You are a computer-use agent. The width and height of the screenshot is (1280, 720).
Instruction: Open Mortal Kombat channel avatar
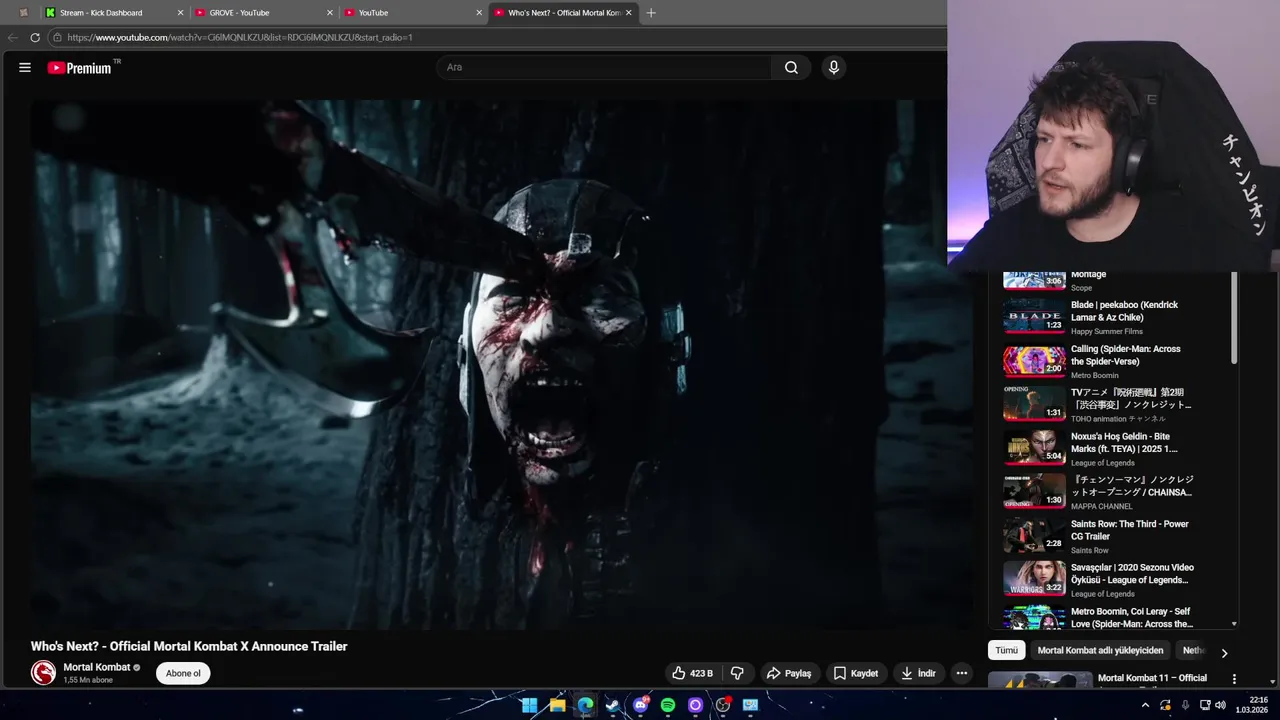click(x=43, y=673)
